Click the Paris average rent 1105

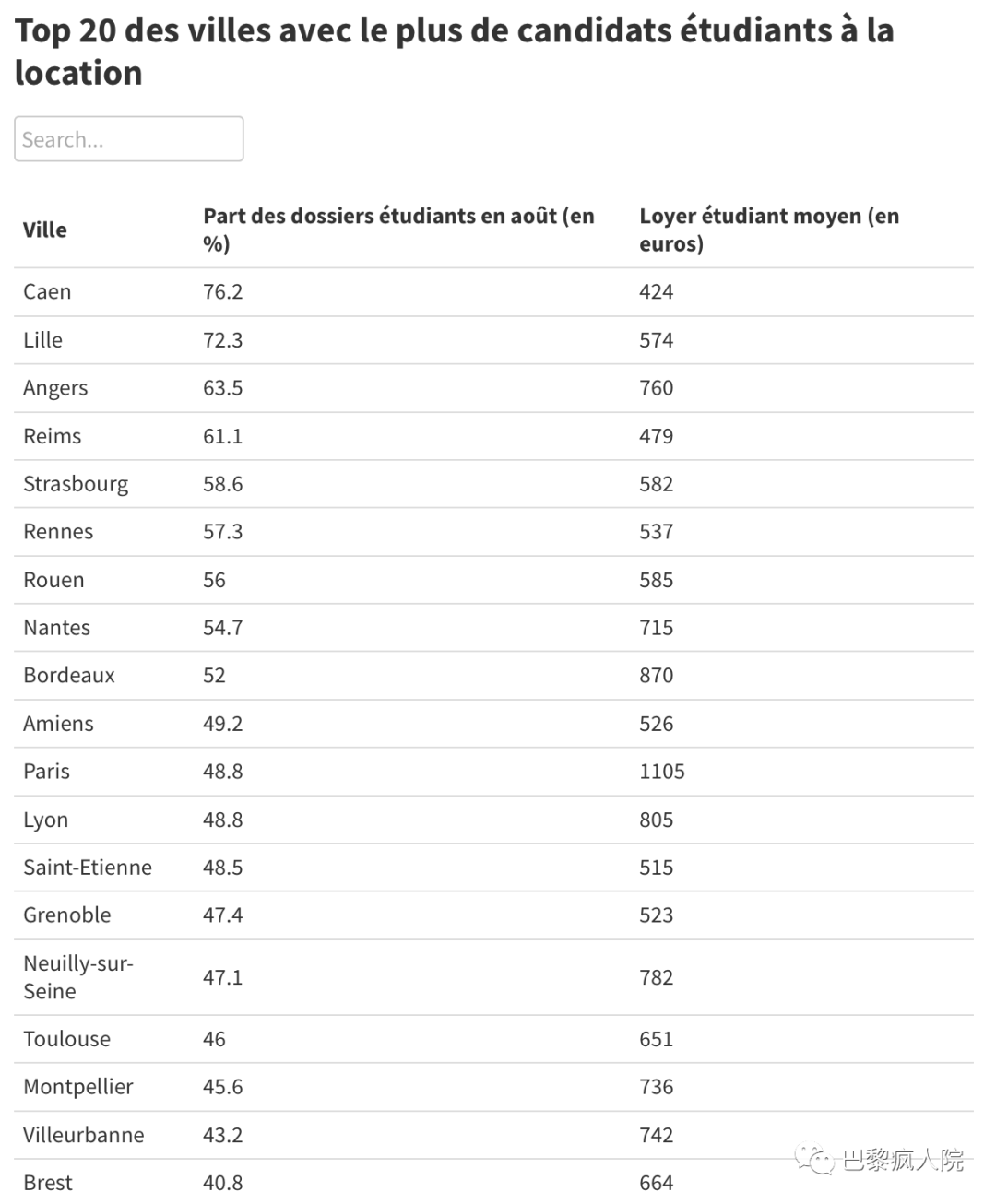pyautogui.click(x=661, y=772)
